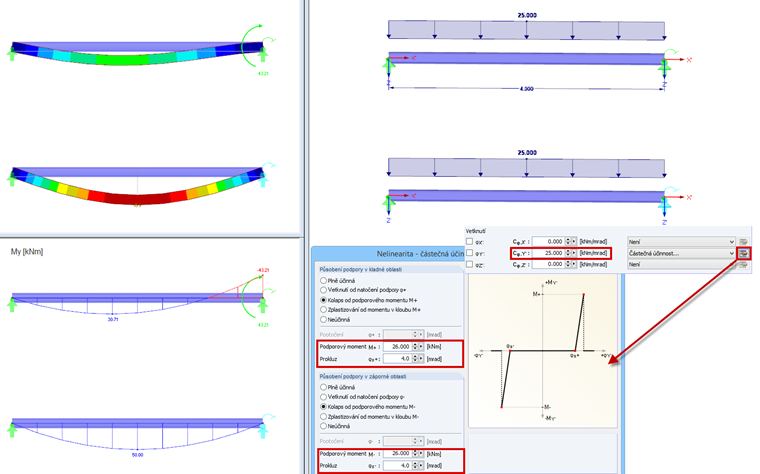760x474 pixels.
Task: Select Kolaps od podporového momentu M-
Action: pyautogui.click(x=323, y=407)
